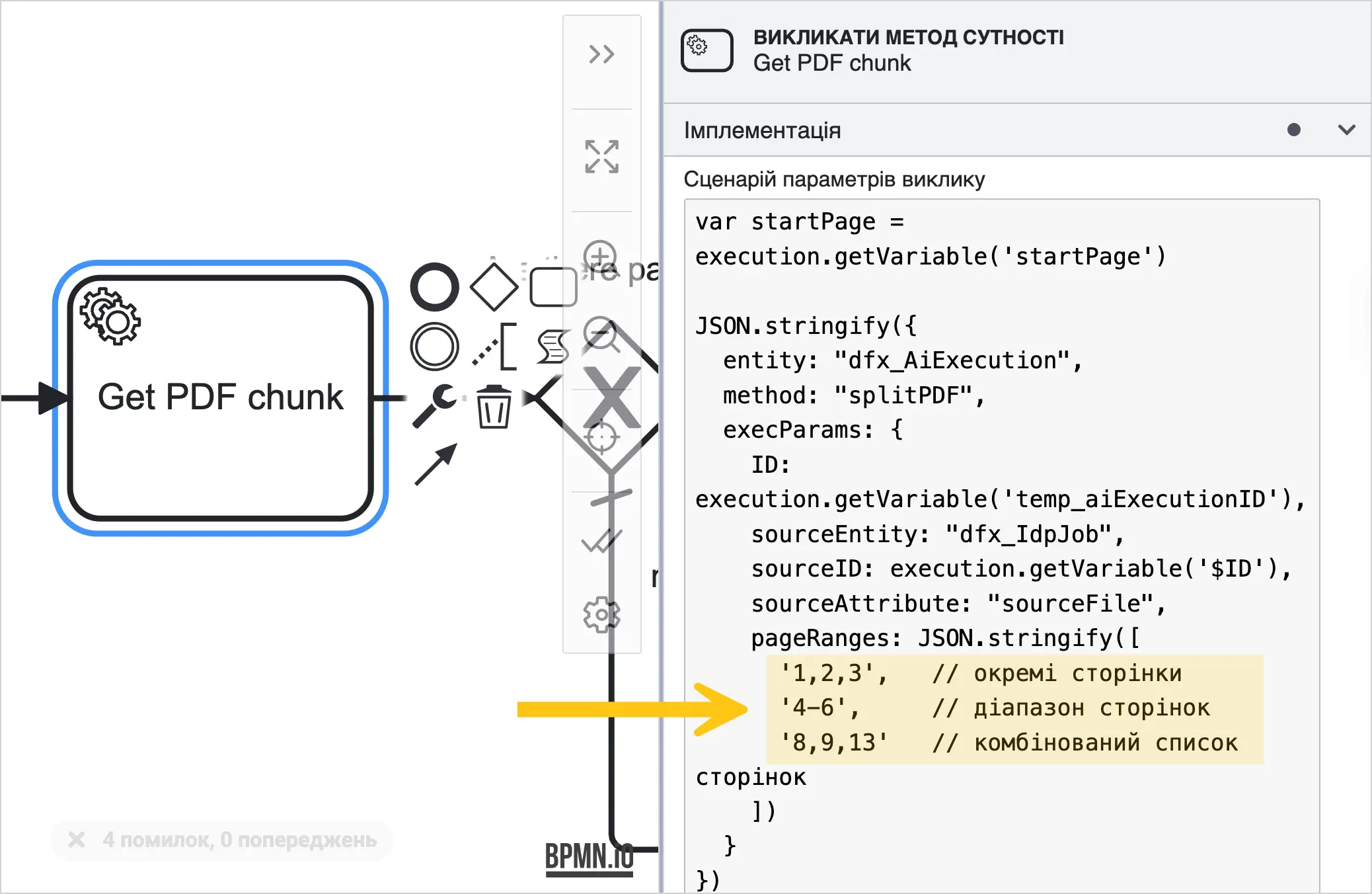1372x894 pixels.
Task: Click the script scroll icon in the context pad
Action: (553, 346)
